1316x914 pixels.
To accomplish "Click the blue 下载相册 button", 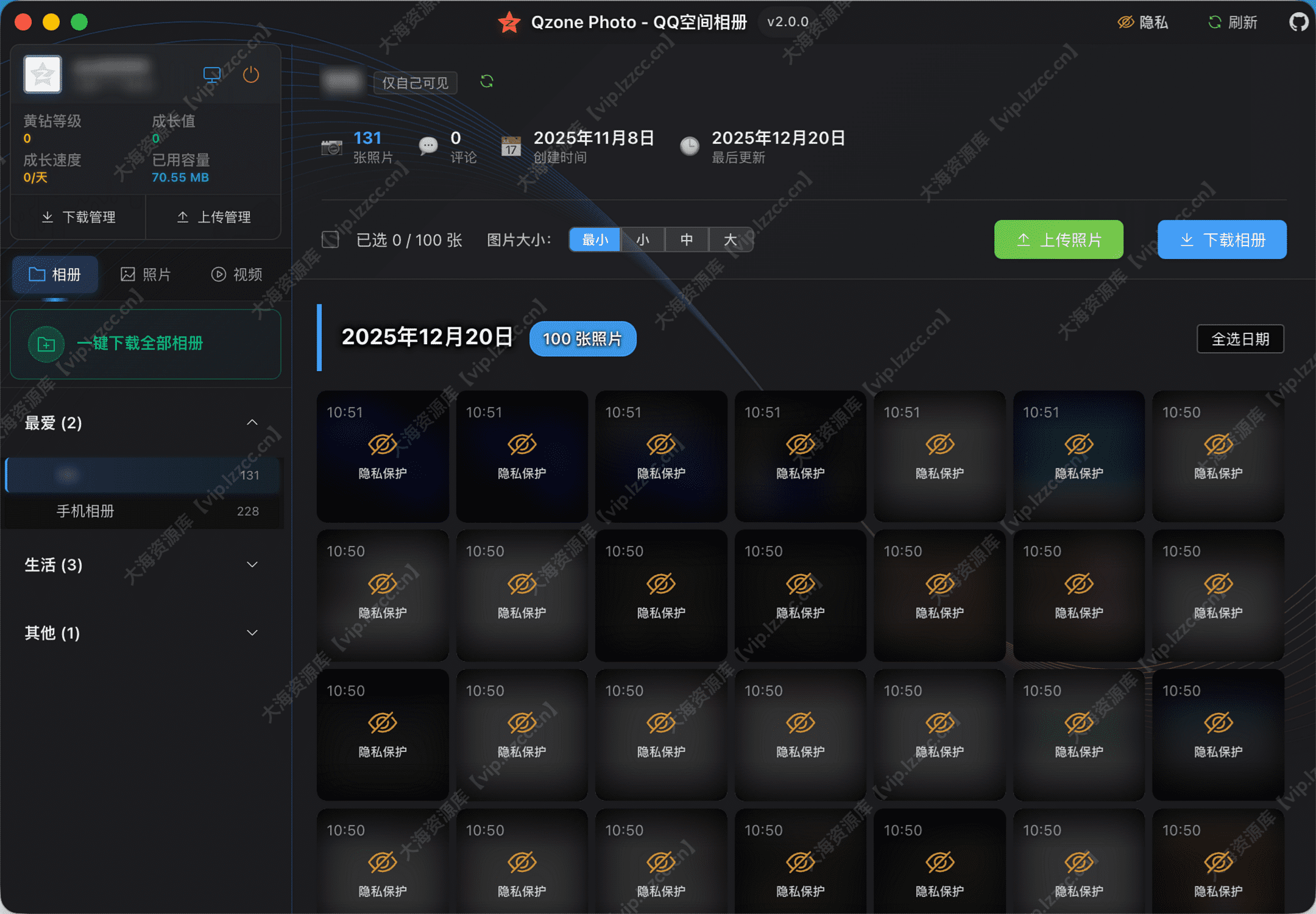I will click(x=1222, y=239).
